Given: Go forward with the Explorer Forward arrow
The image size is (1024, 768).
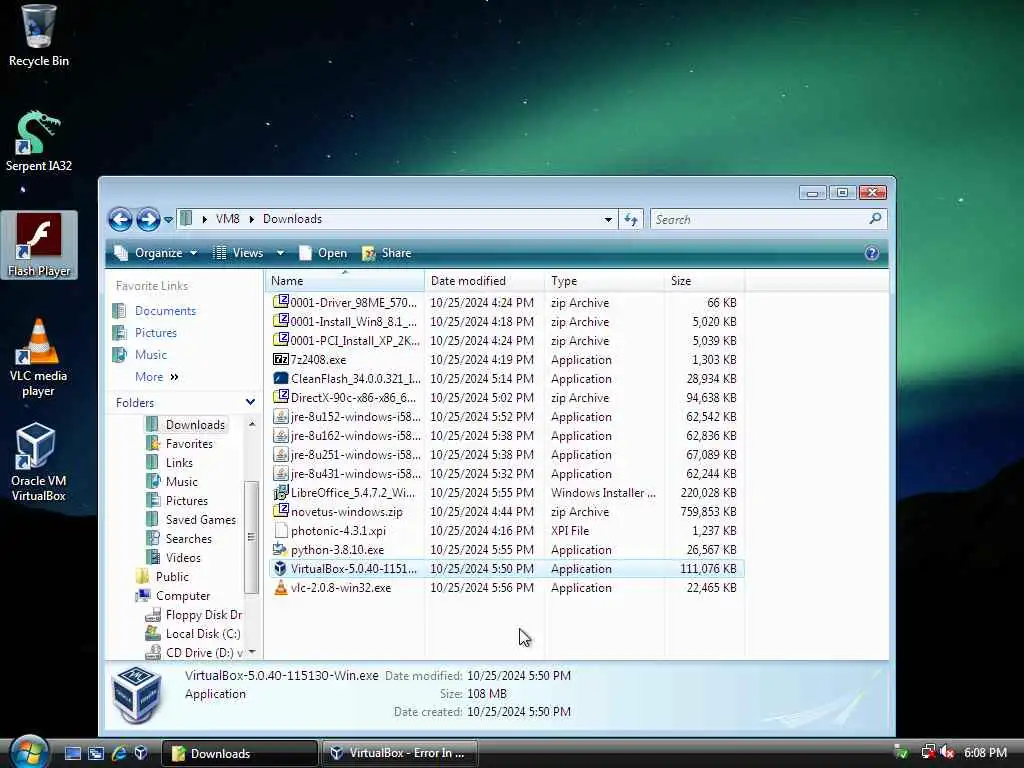Looking at the screenshot, I should coord(148,219).
